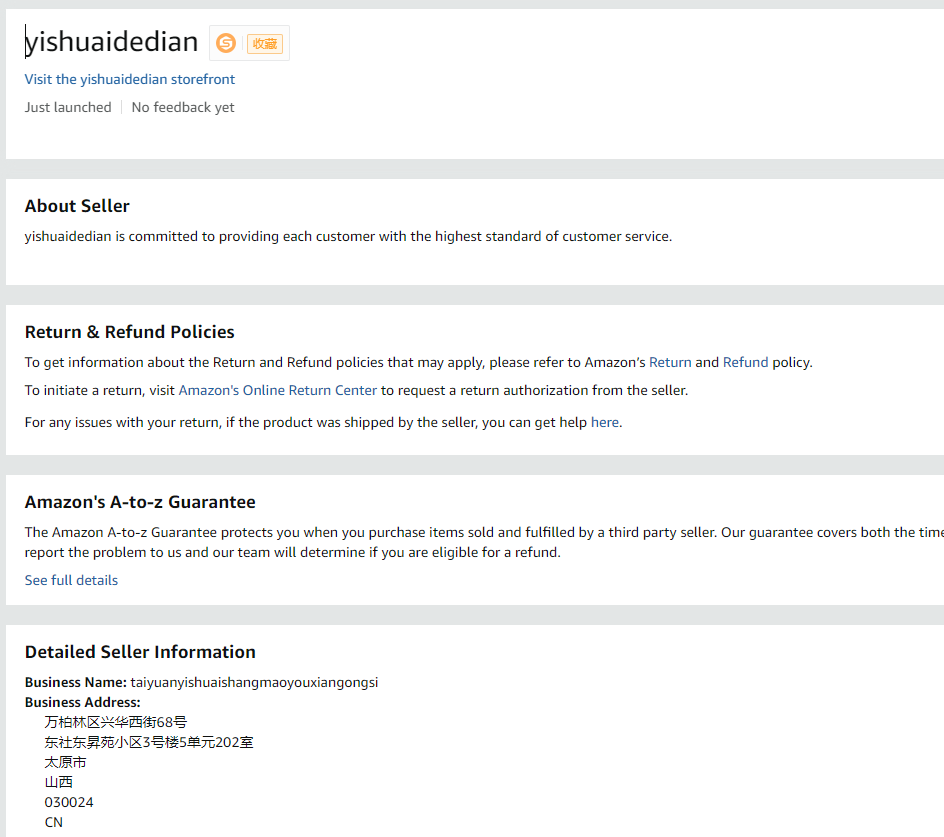This screenshot has width=944, height=837.
Task: Click the About Seller heading
Action: tap(77, 206)
